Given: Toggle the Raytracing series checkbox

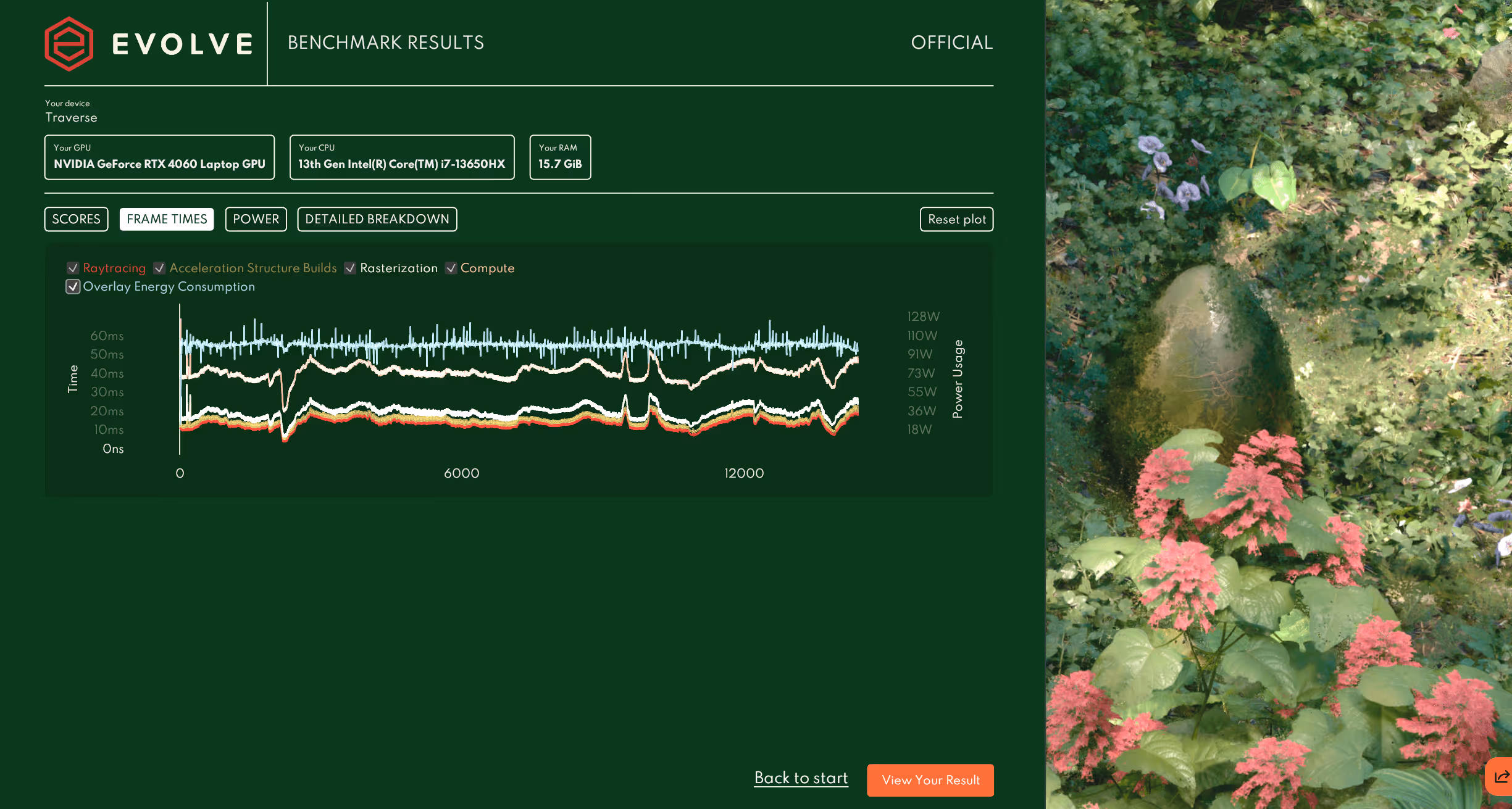Looking at the screenshot, I should tap(73, 268).
